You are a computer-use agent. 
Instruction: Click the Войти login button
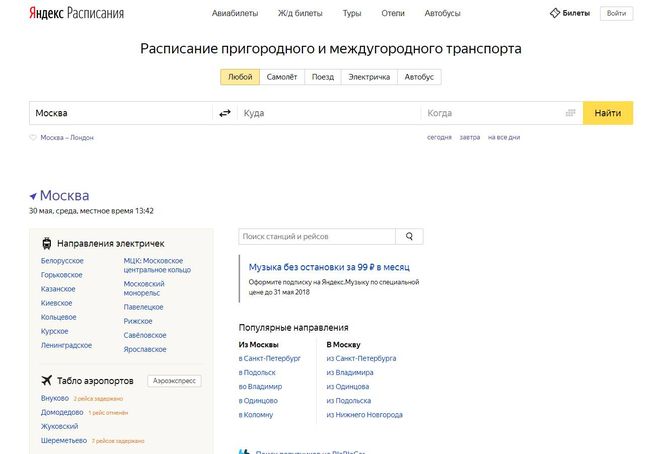617,13
